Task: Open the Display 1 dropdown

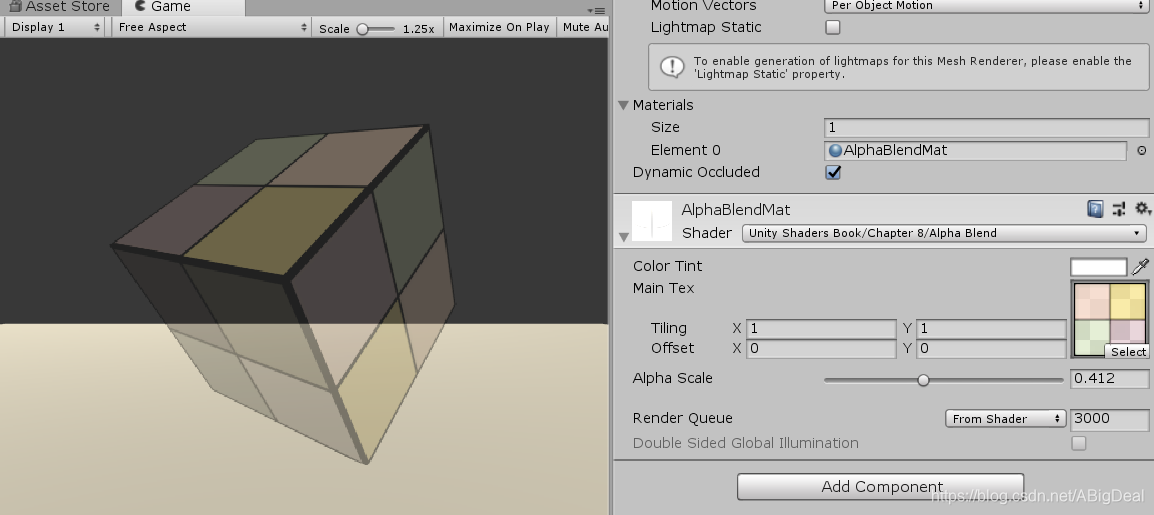Action: 56,27
